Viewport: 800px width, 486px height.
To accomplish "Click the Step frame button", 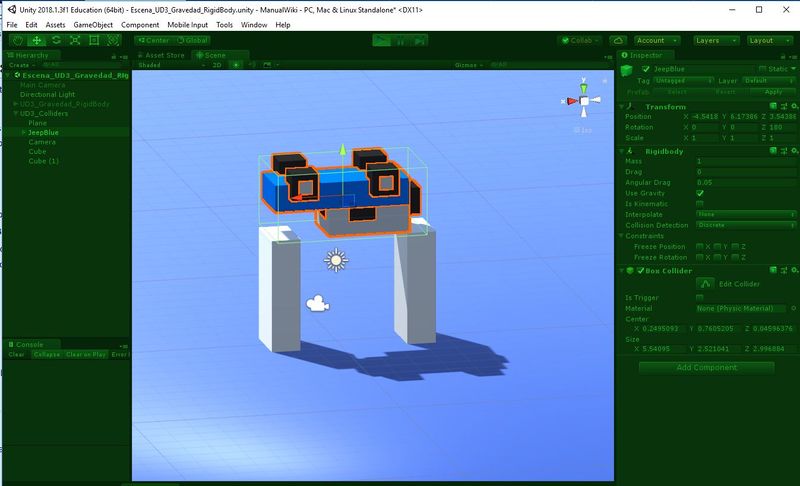I will pyautogui.click(x=419, y=41).
